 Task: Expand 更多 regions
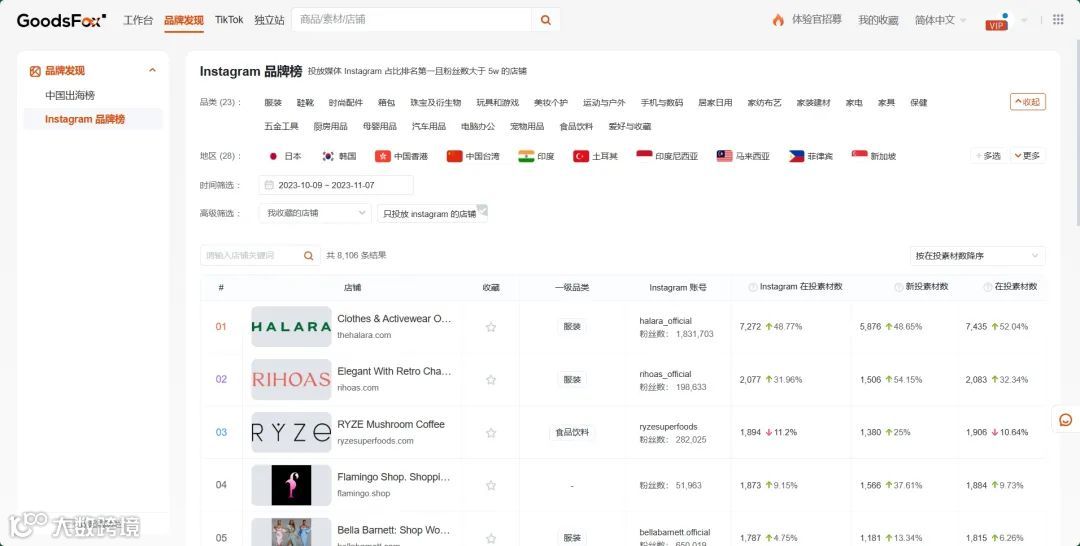coord(1027,156)
